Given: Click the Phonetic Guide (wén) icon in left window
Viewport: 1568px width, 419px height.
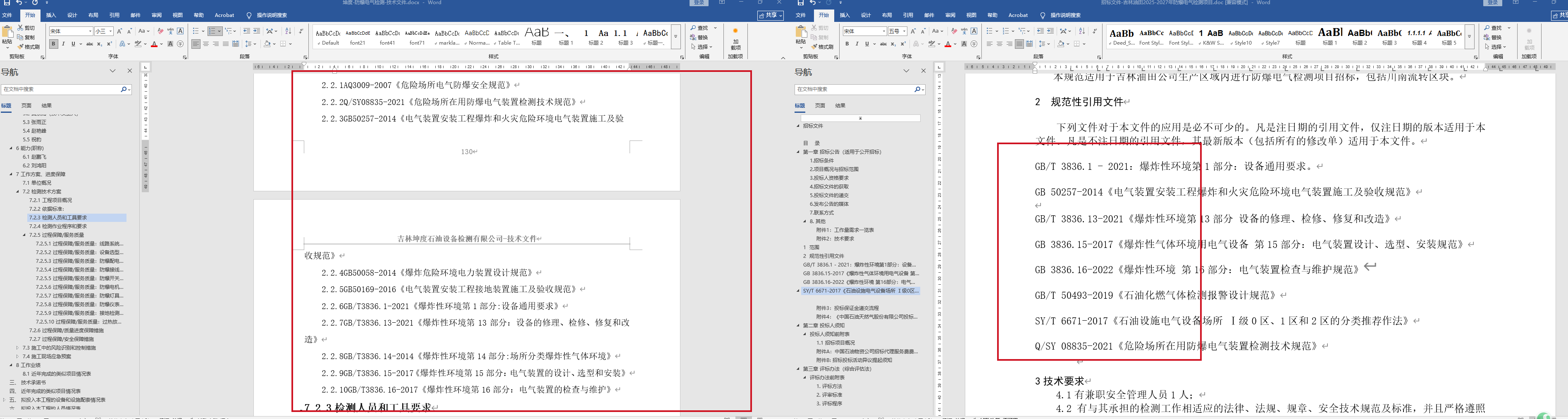Looking at the screenshot, I should pos(170,31).
